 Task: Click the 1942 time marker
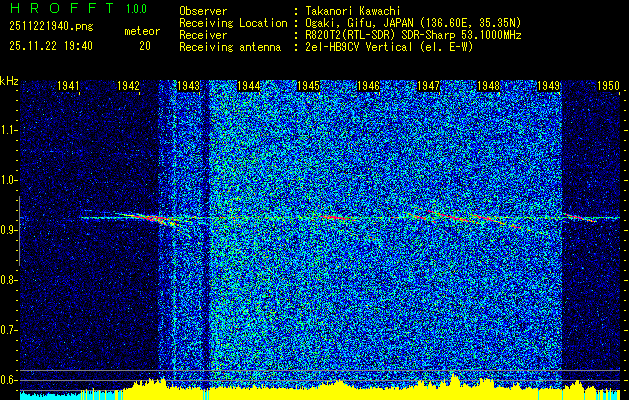[128, 86]
